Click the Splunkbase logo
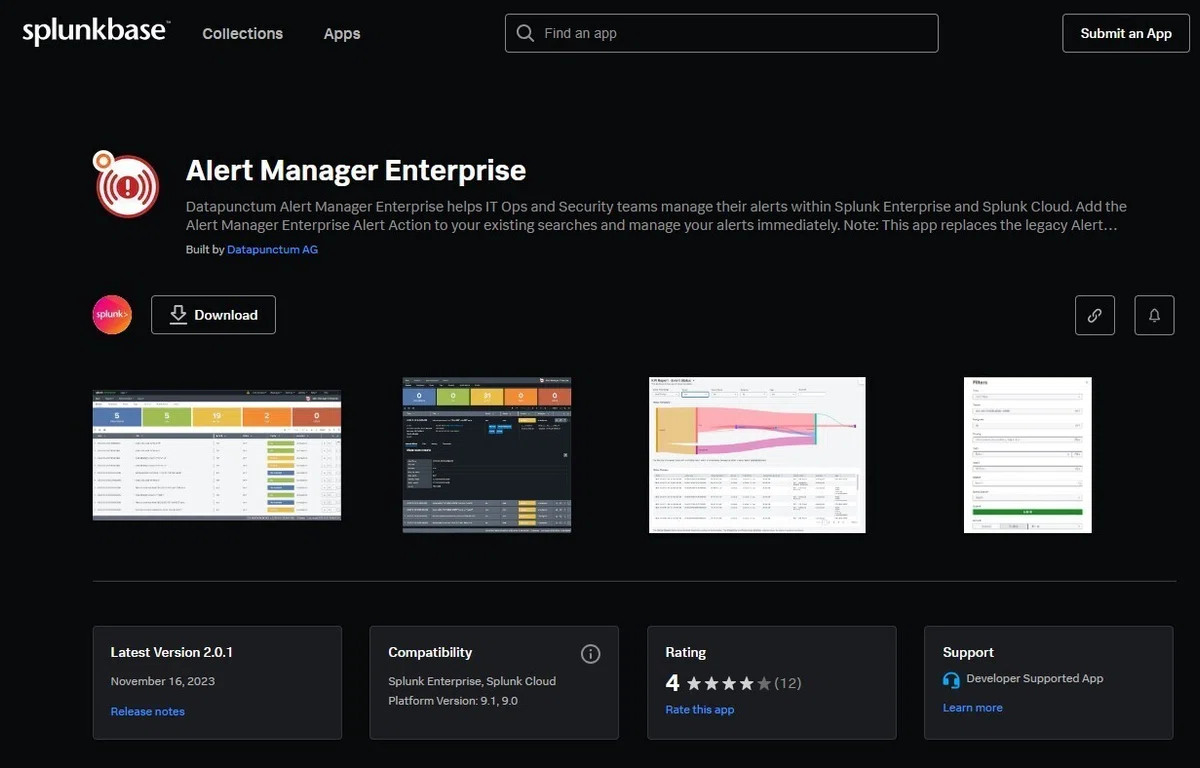The image size is (1200, 768). point(96,32)
